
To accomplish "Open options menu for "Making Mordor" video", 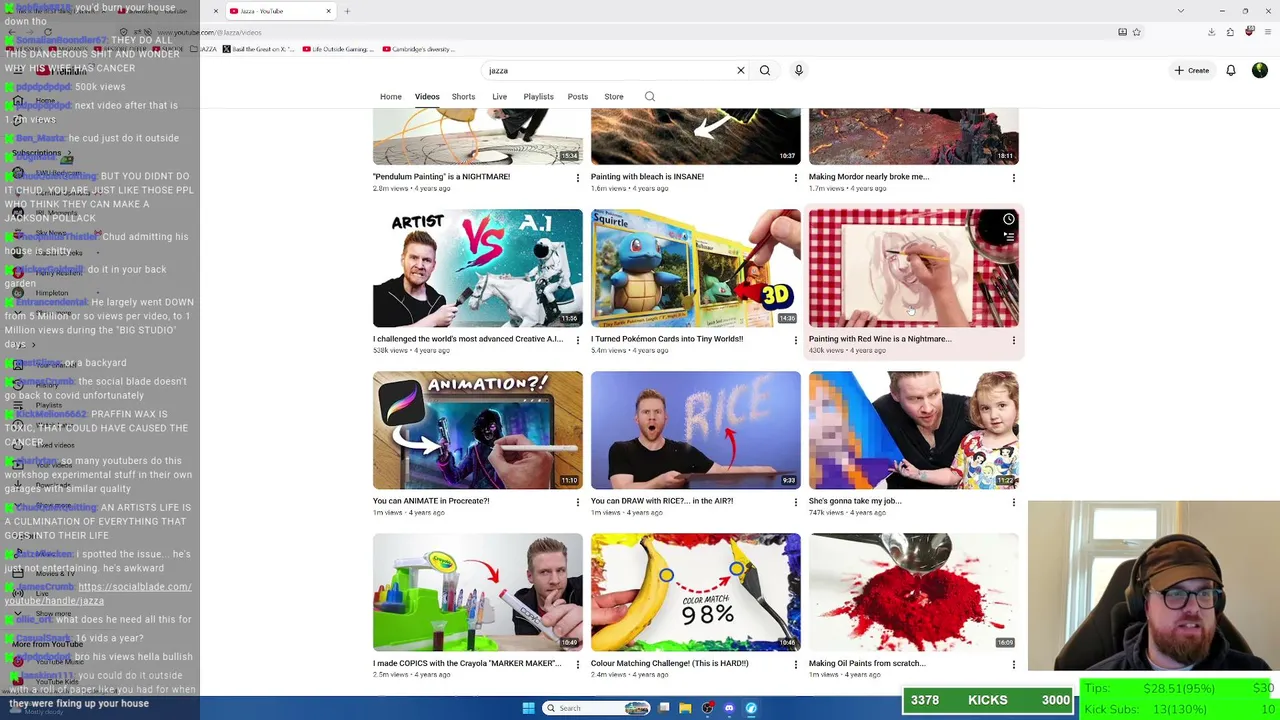I will pos(1014,178).
